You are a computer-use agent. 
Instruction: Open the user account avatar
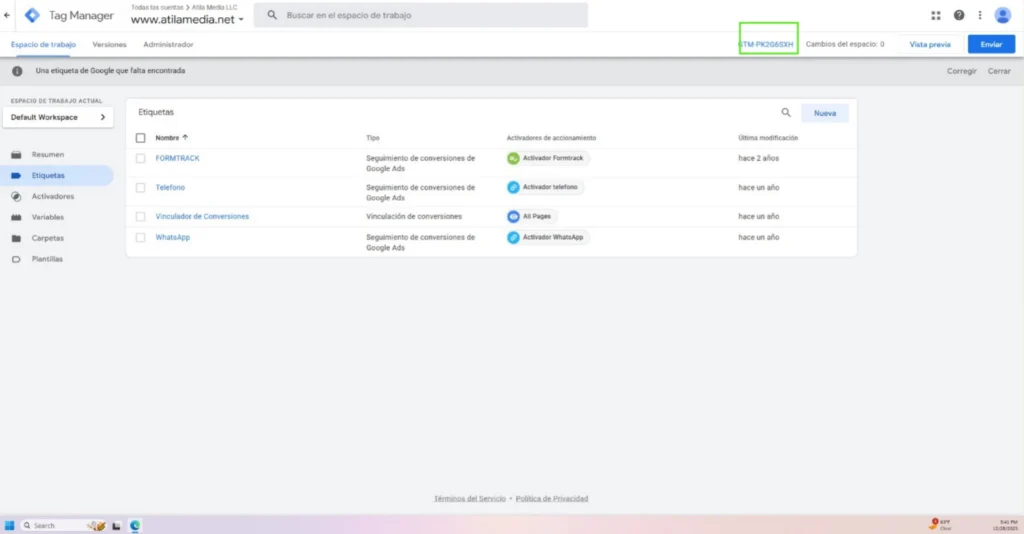(x=1002, y=15)
